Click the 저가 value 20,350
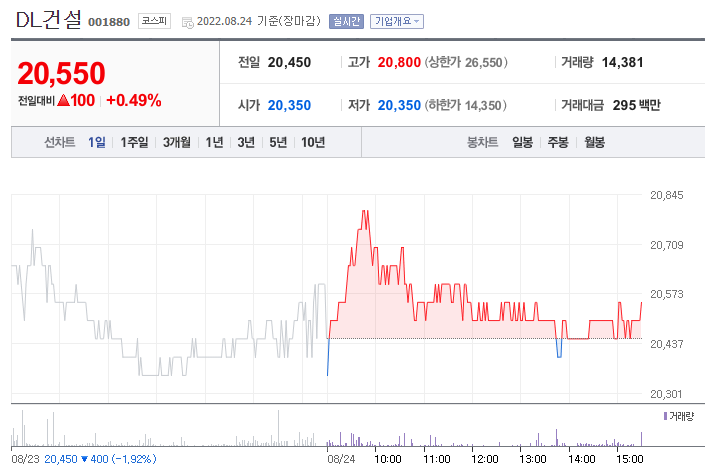The width and height of the screenshot is (705, 475). pyautogui.click(x=399, y=105)
